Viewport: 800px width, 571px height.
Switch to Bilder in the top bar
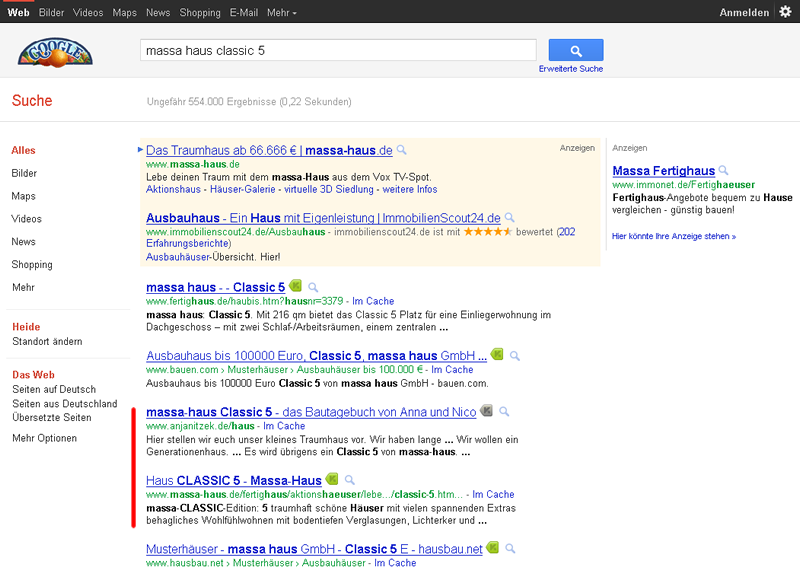(x=52, y=12)
